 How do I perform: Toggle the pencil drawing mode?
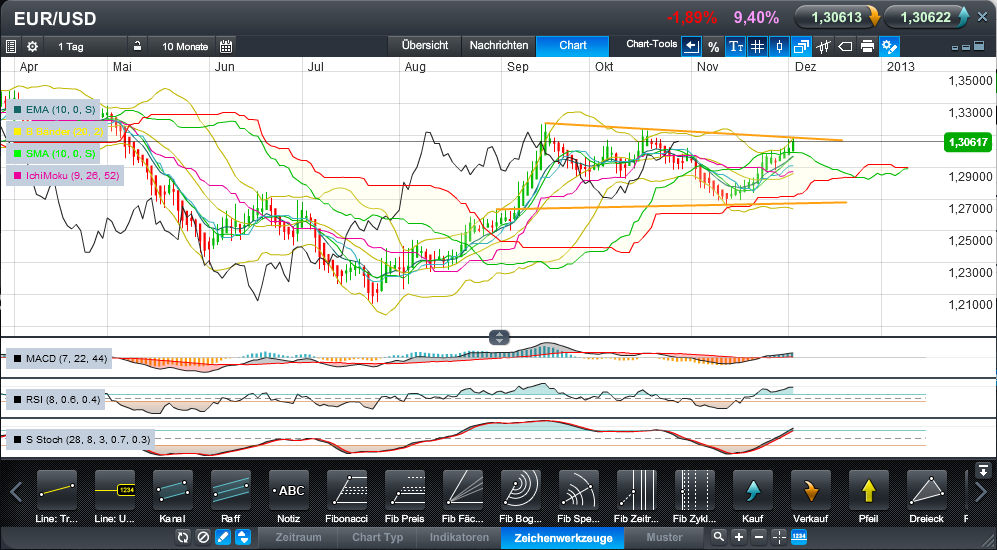tap(223, 537)
